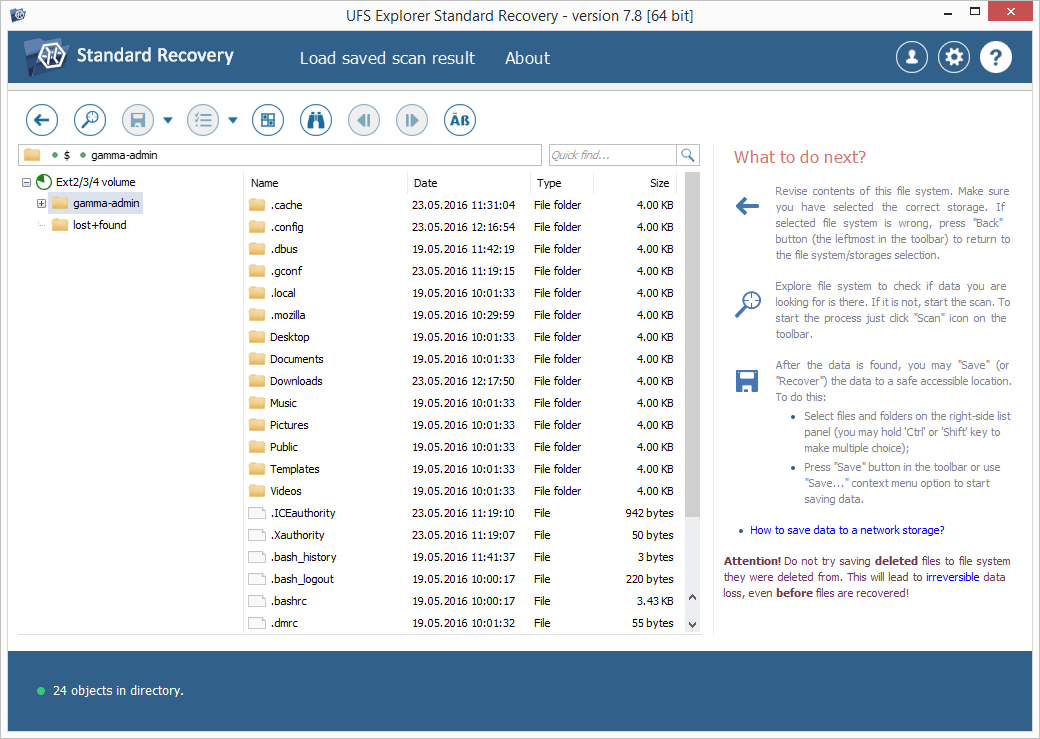
Task: Click the $ root segment in the path bar
Action: point(66,155)
